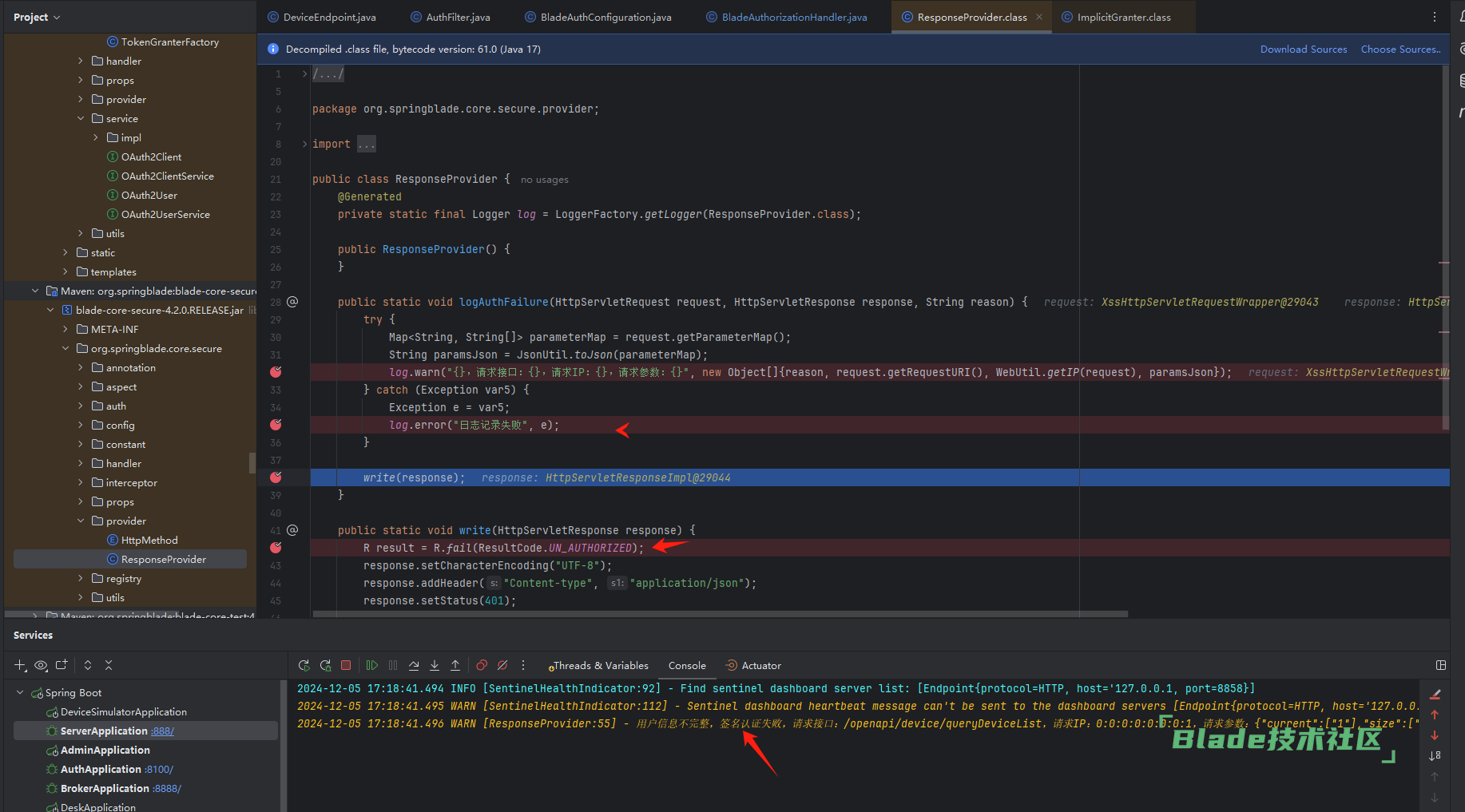
Task: Select OAuth2ClientService in the project tree
Action: pos(167,176)
